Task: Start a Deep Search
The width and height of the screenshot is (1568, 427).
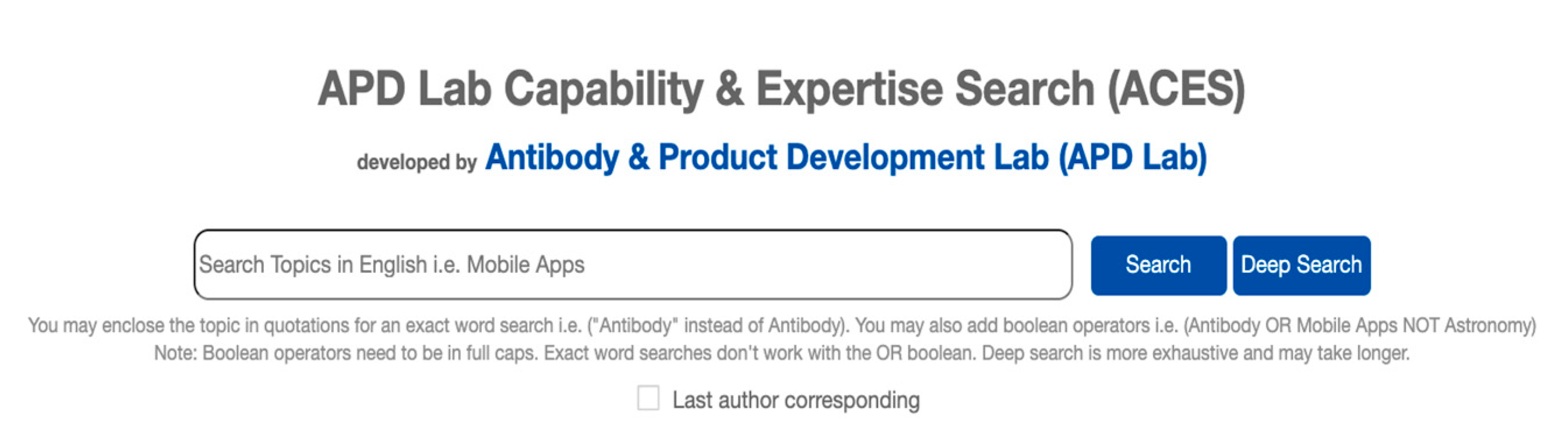Action: coord(1301,265)
